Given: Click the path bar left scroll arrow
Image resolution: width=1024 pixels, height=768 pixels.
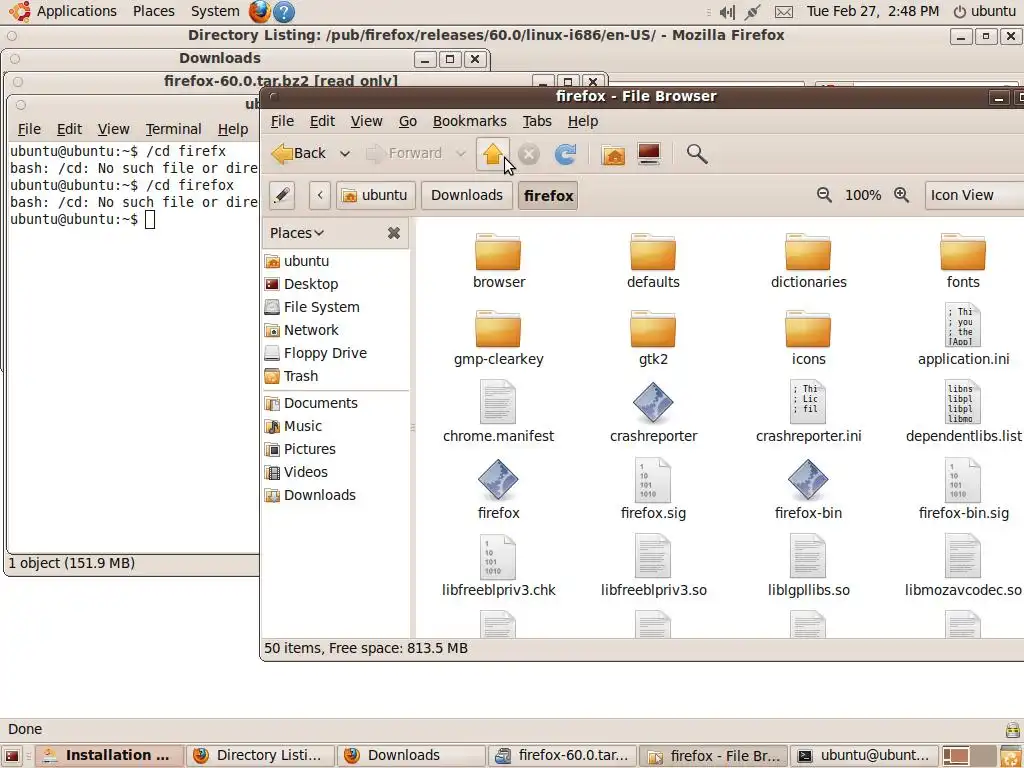Looking at the screenshot, I should pyautogui.click(x=319, y=195).
